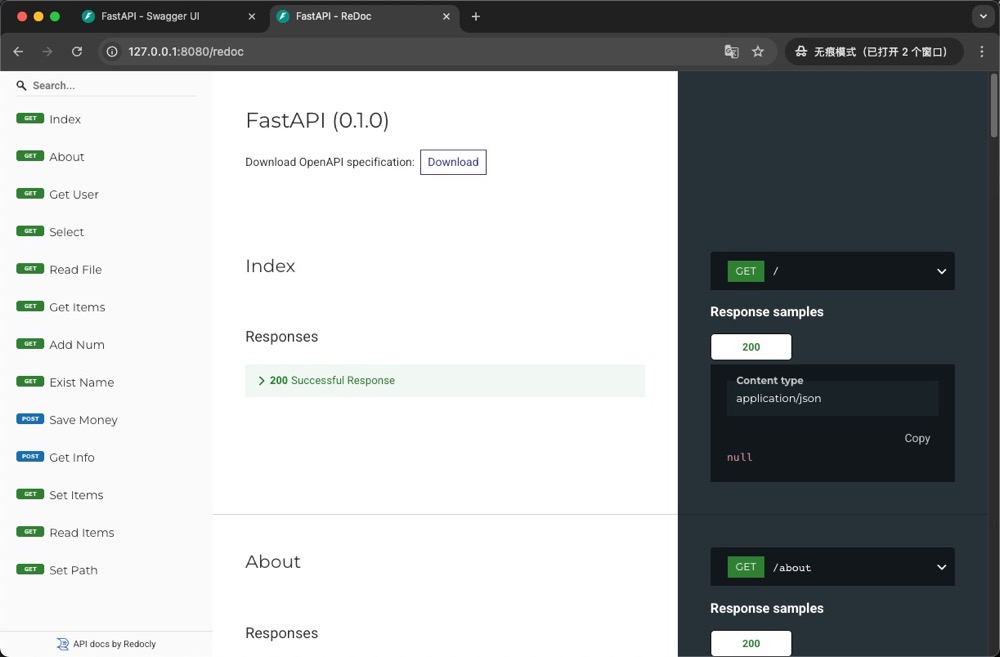Click the bookmark star in the address bar
This screenshot has width=1000, height=657.
click(x=758, y=51)
